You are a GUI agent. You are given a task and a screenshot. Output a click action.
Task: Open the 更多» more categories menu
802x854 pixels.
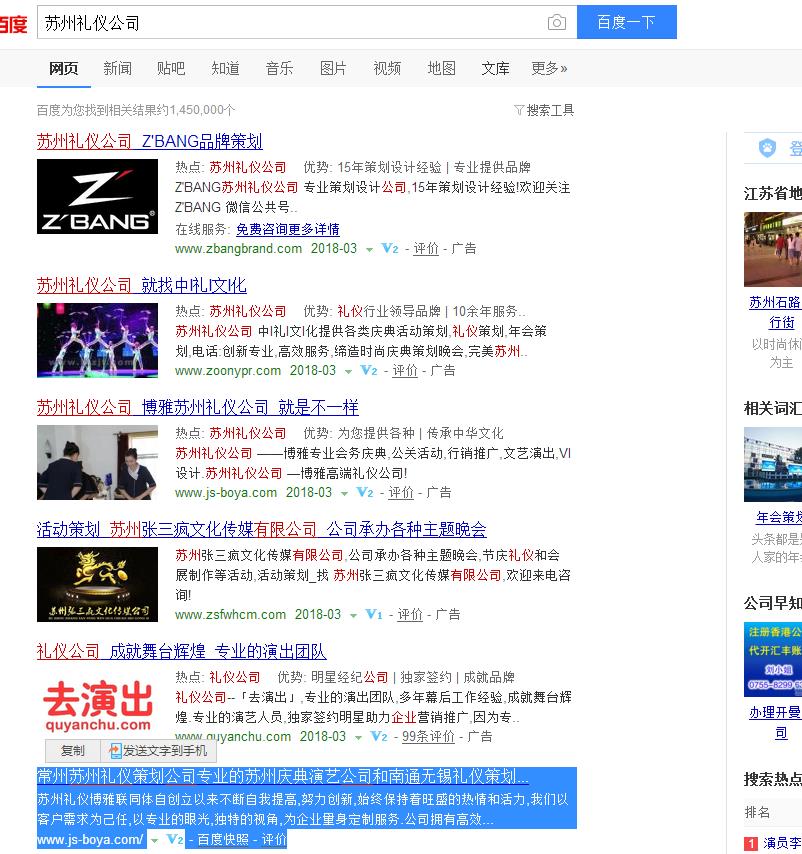[x=549, y=68]
